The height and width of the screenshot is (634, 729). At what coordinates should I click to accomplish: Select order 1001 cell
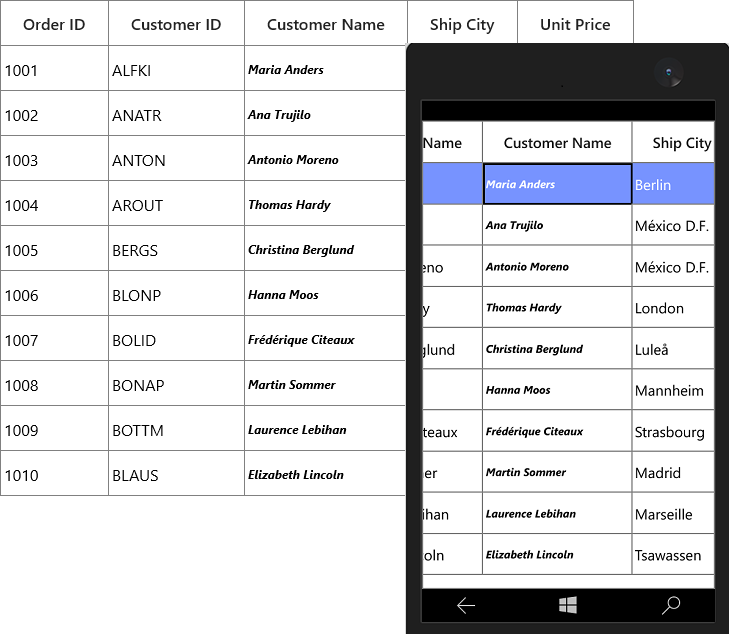(x=54, y=68)
